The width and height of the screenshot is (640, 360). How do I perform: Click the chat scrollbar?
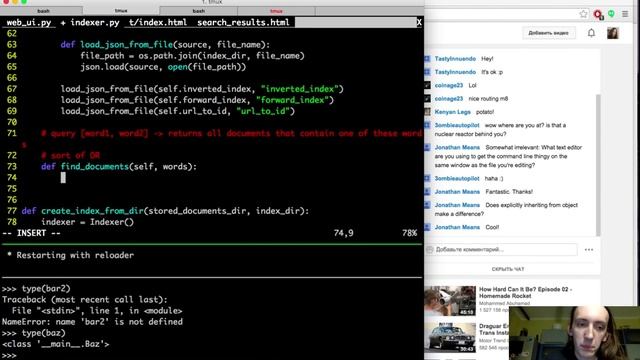point(598,165)
